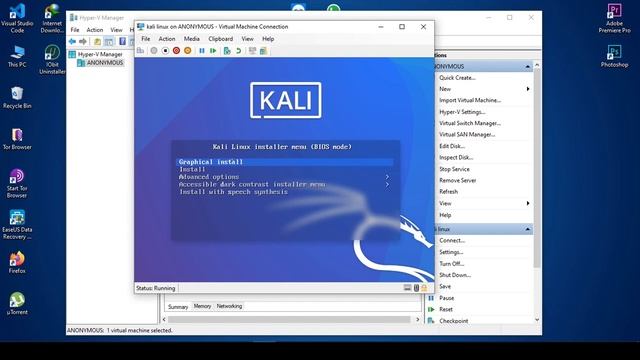Click Import Virtual Machine action
The height and width of the screenshot is (360, 640).
[x=470, y=100]
